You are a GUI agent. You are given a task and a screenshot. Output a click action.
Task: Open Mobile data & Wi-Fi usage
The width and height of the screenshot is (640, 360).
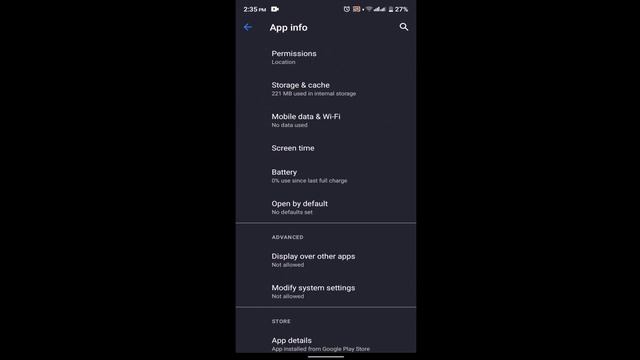coord(326,120)
